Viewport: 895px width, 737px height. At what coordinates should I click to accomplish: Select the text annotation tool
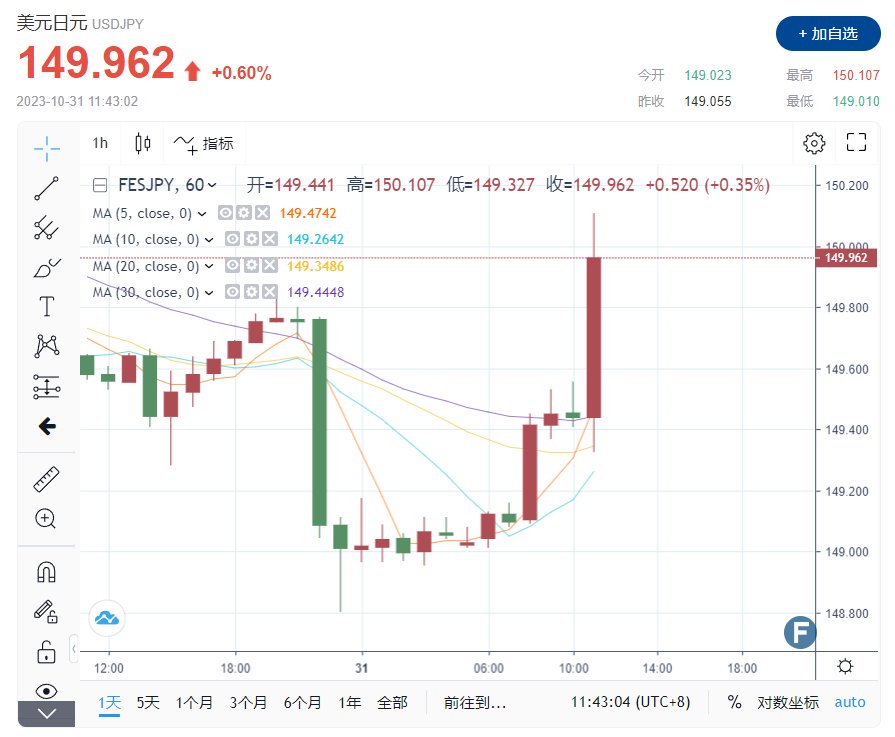coord(47,306)
